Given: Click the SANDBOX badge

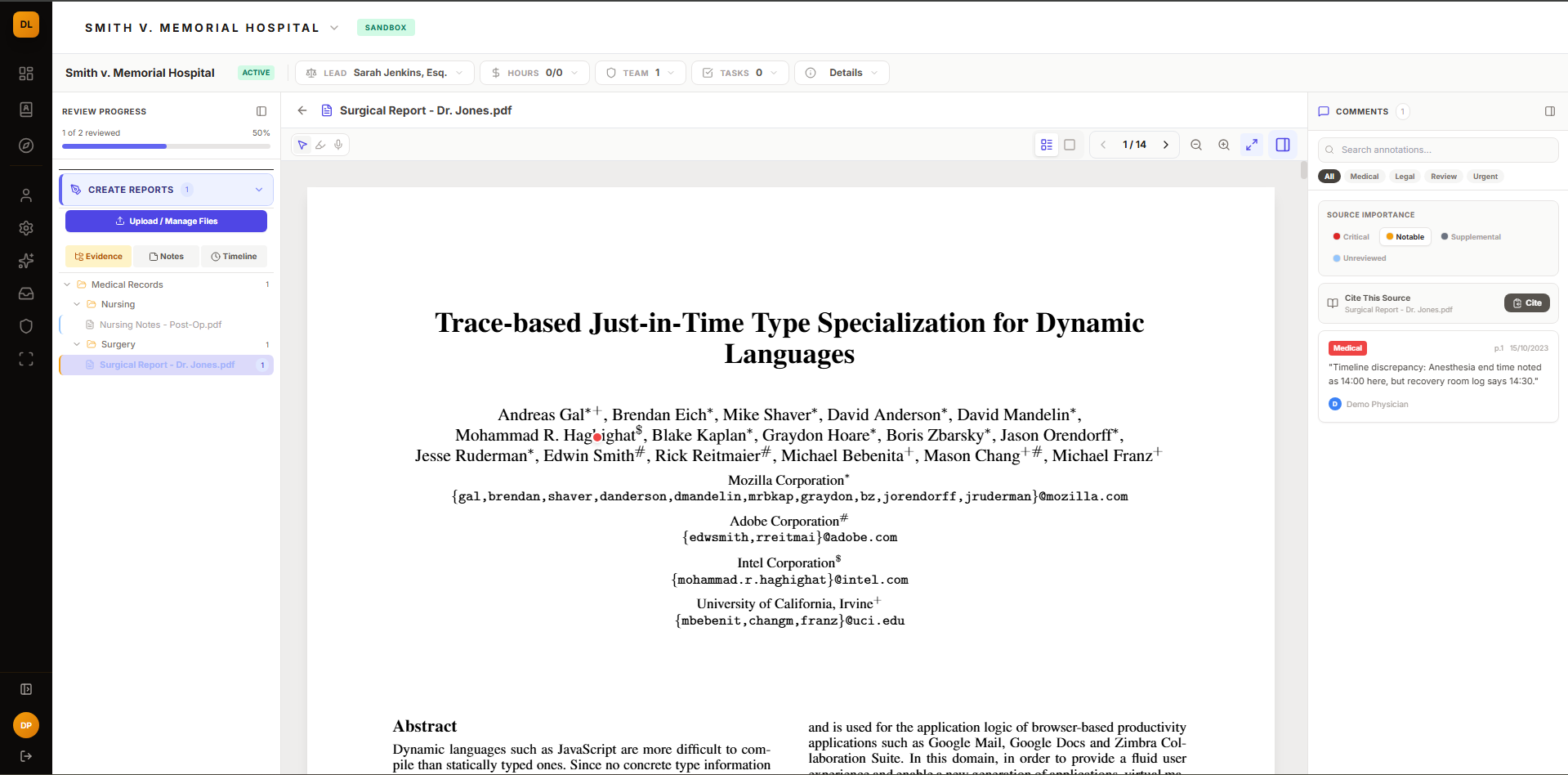Looking at the screenshot, I should click(386, 28).
